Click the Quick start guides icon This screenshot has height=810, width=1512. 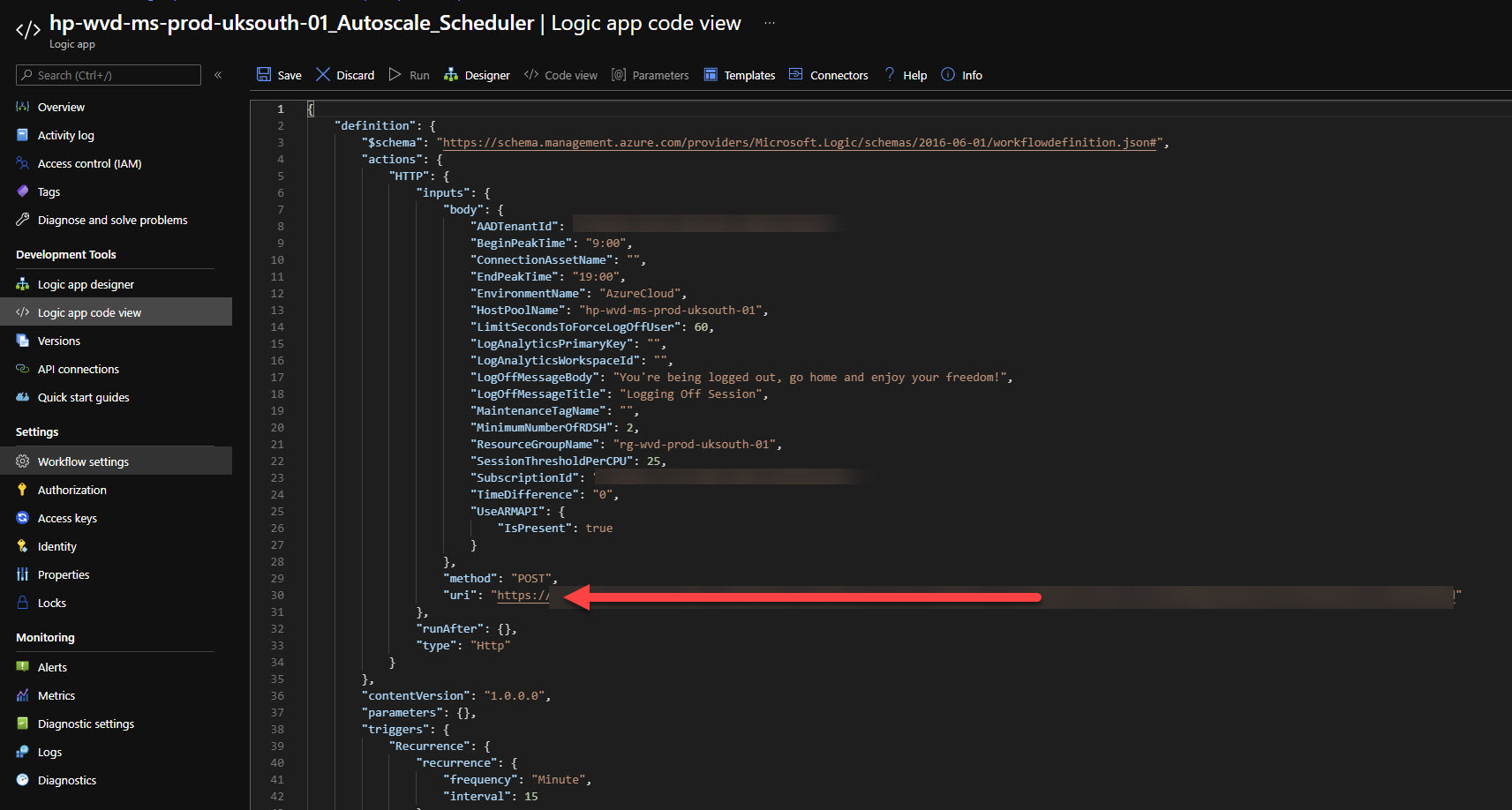click(x=23, y=397)
